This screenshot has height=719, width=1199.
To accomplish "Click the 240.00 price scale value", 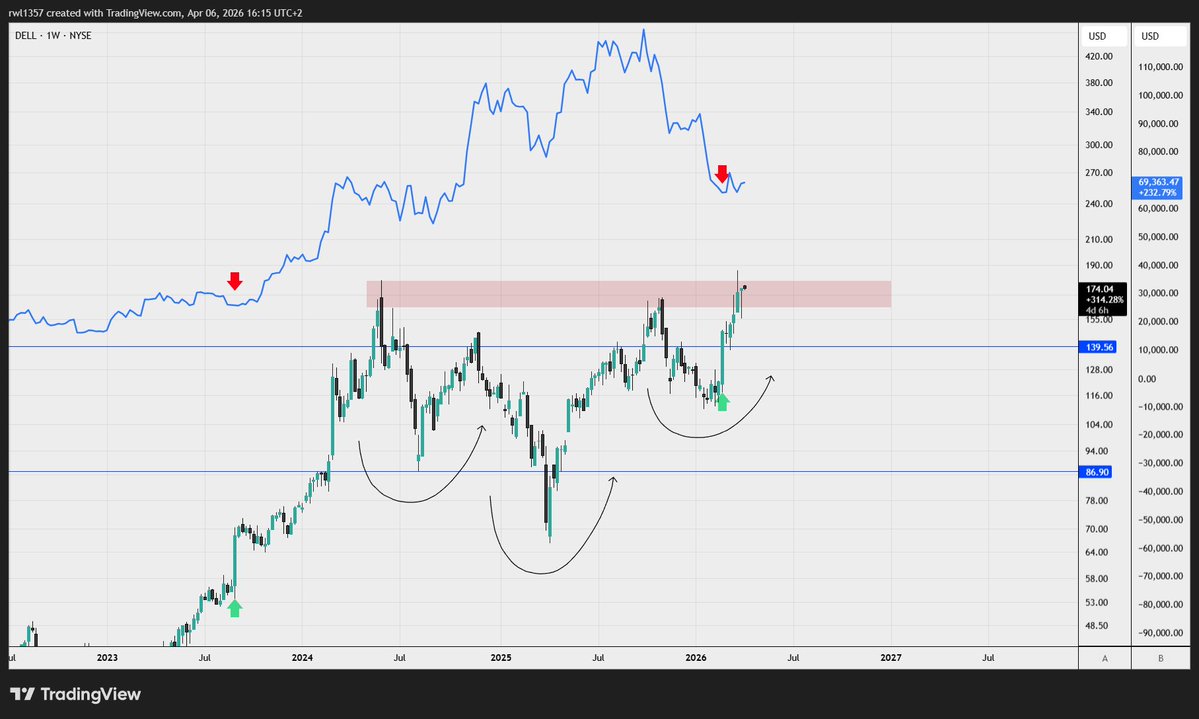I will pyautogui.click(x=1099, y=204).
